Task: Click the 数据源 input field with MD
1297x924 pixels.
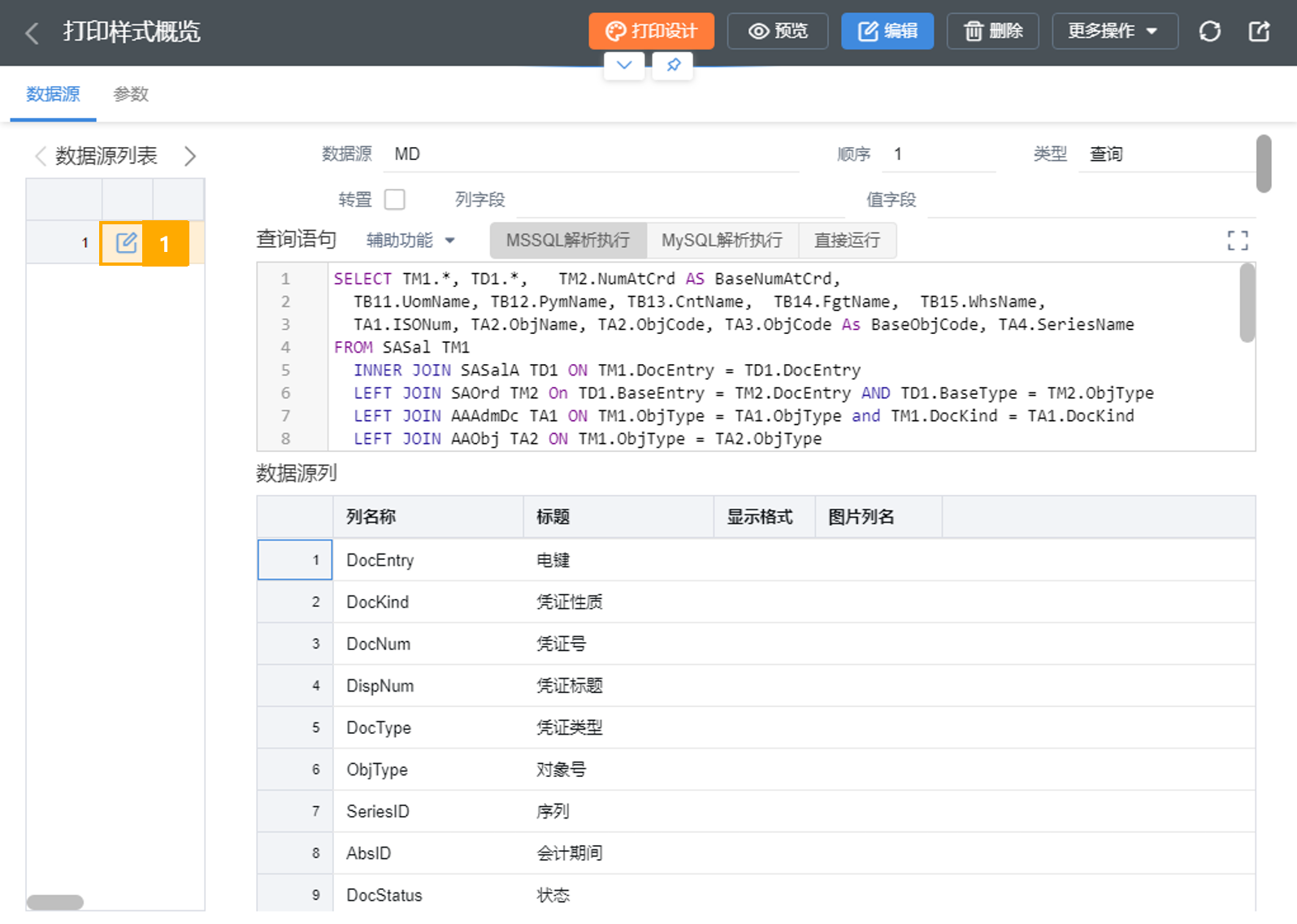Action: (592, 154)
